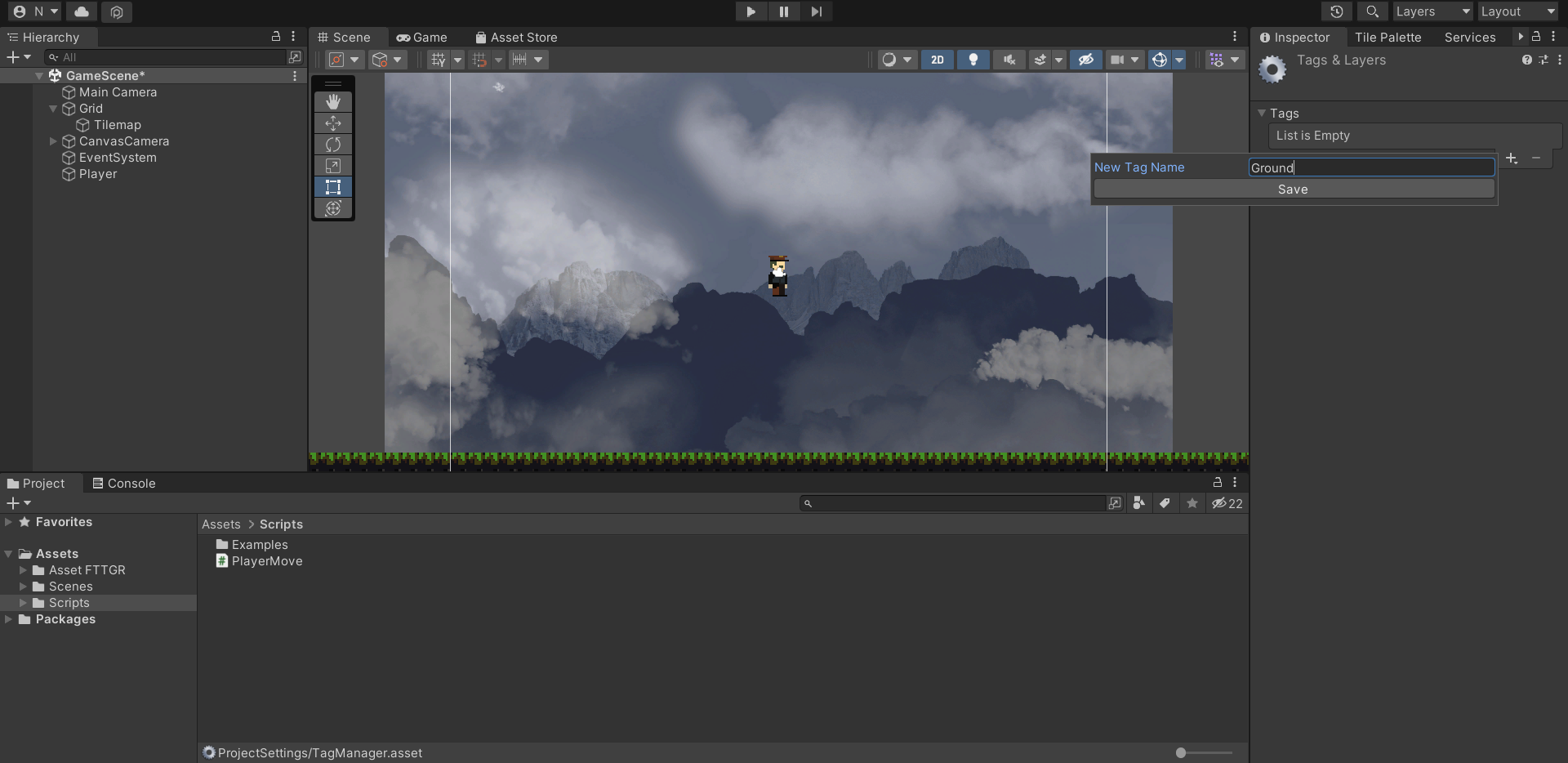This screenshot has width=1568, height=763.
Task: Expand the Packages folder
Action: [x=8, y=619]
